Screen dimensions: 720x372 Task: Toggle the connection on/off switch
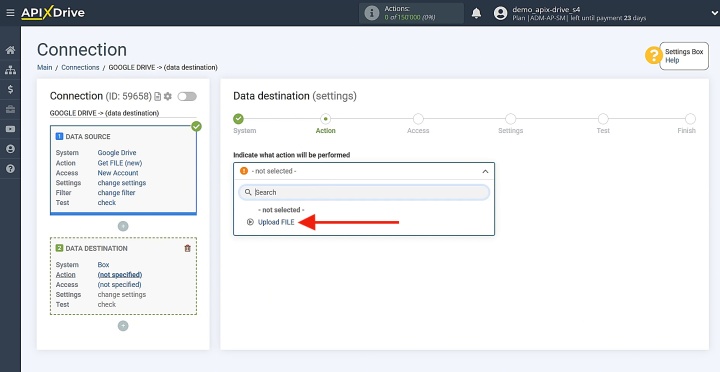pyautogui.click(x=187, y=96)
